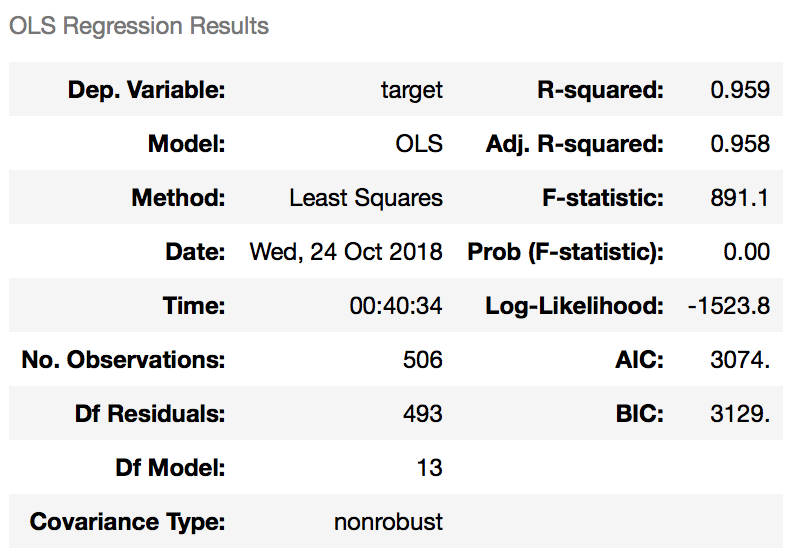Click the Prob (F-statistic) label
The image size is (798, 560).
click(565, 252)
